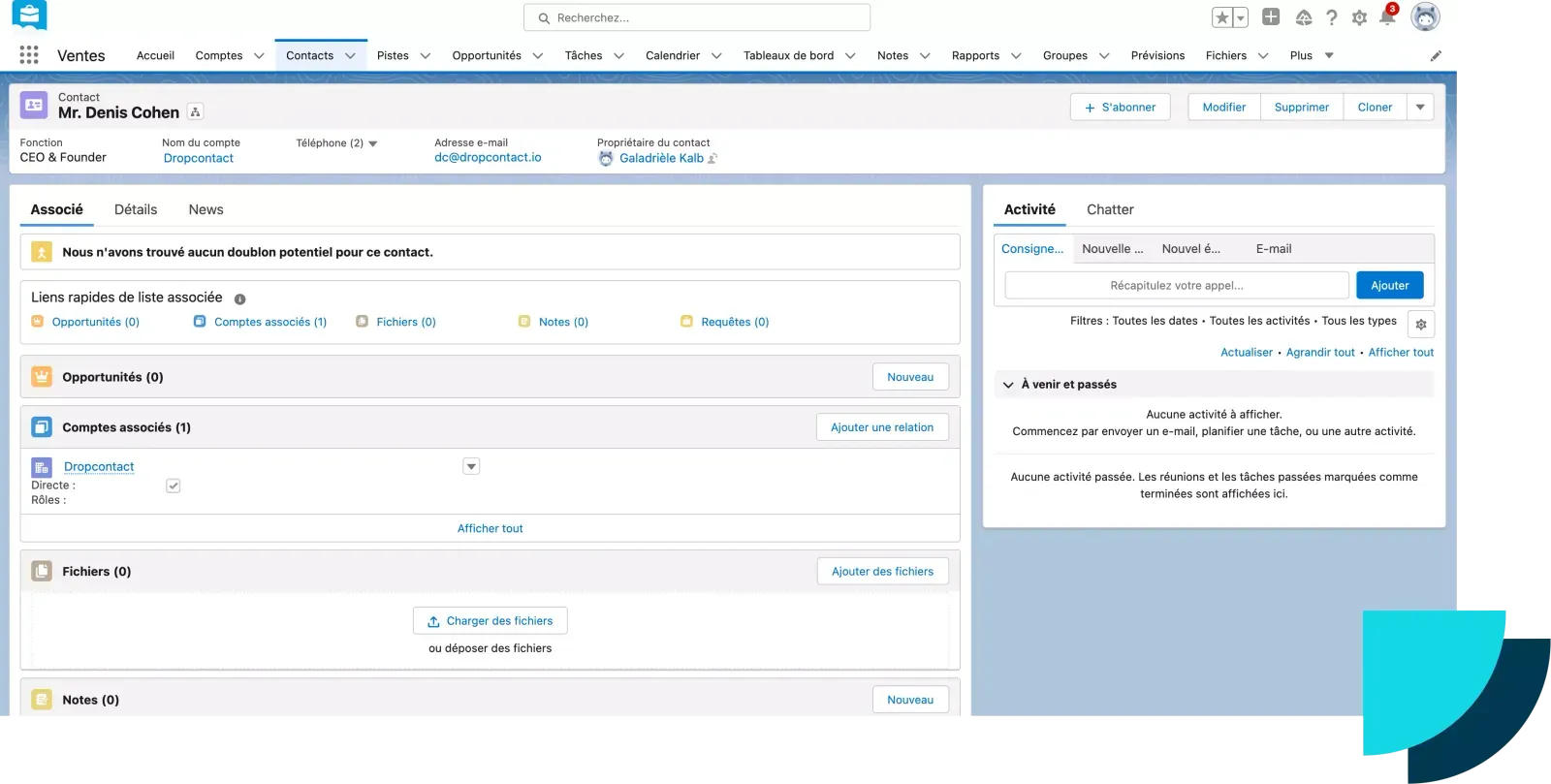Viewport: 1551px width, 784px height.
Task: Click the help question mark icon
Action: point(1332,17)
